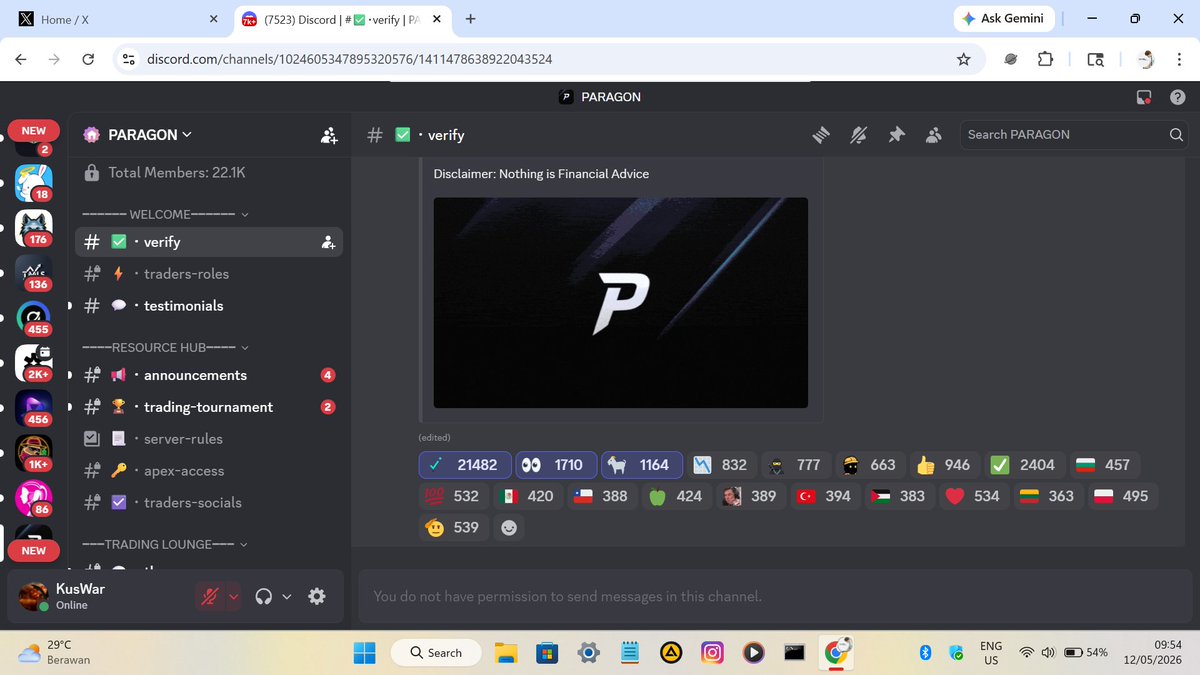Open the announcements channel
Image resolution: width=1200 pixels, height=675 pixels.
click(x=209, y=375)
